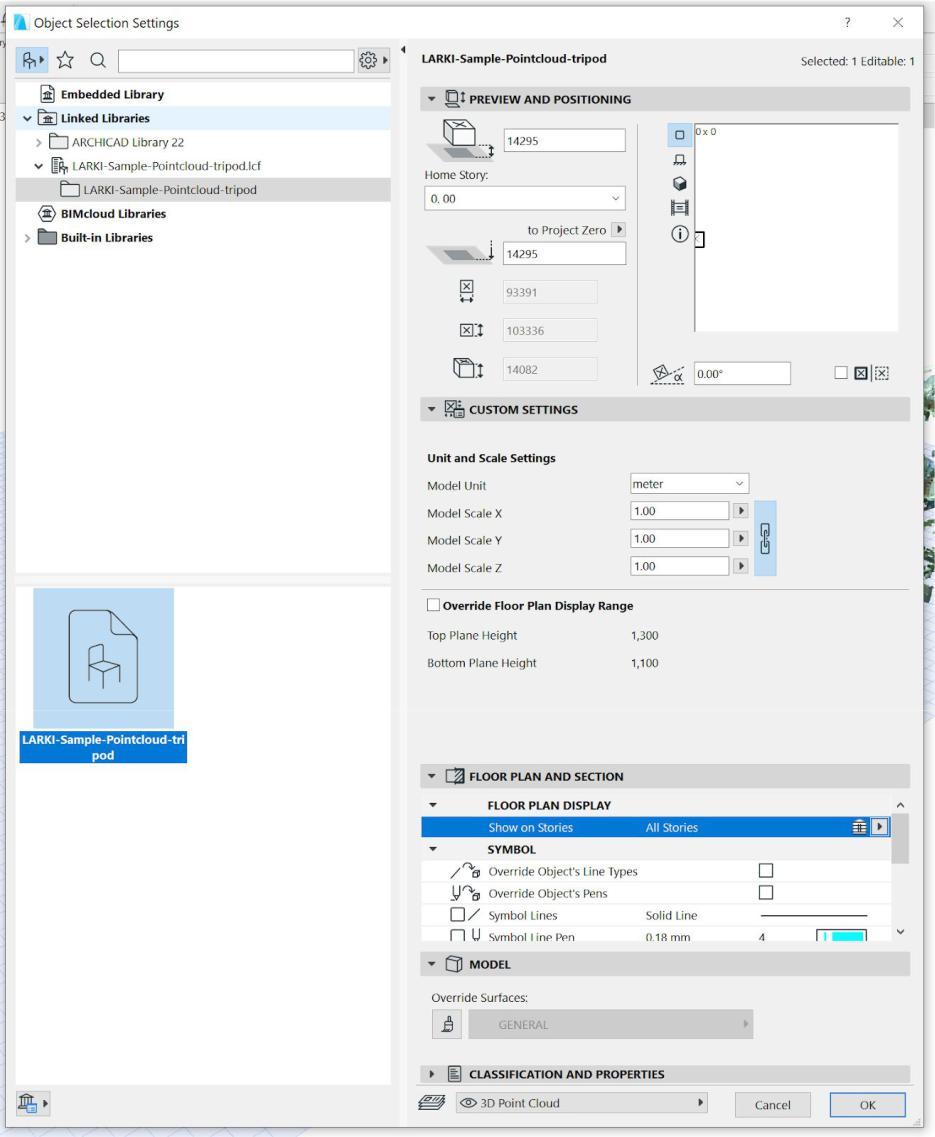
Task: Check Override Object's Line Types
Action: (766, 870)
